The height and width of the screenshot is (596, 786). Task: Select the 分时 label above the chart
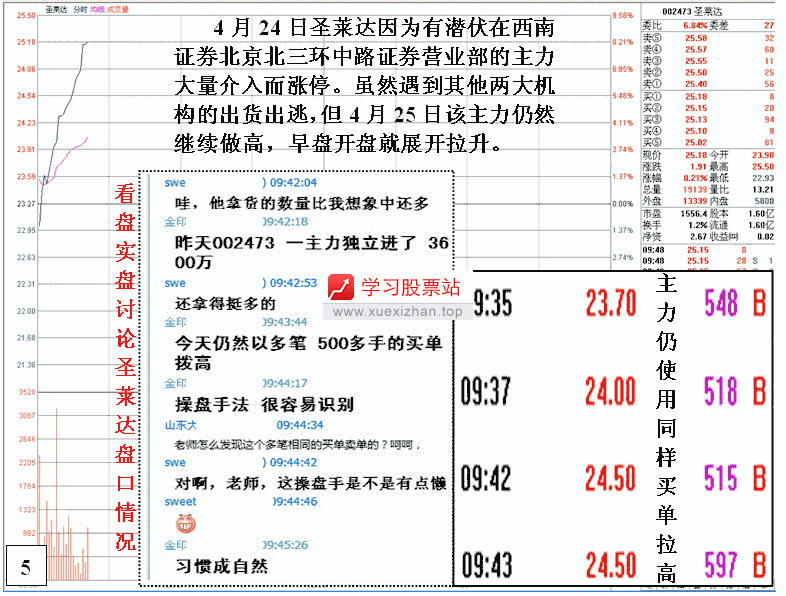point(80,10)
